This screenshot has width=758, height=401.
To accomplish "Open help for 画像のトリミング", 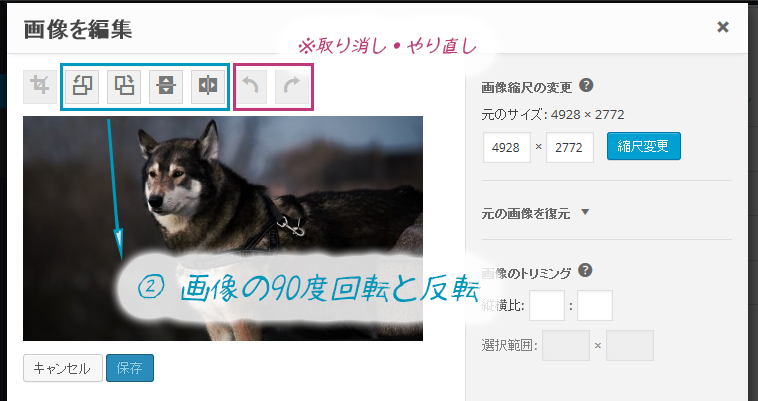I will [x=586, y=270].
